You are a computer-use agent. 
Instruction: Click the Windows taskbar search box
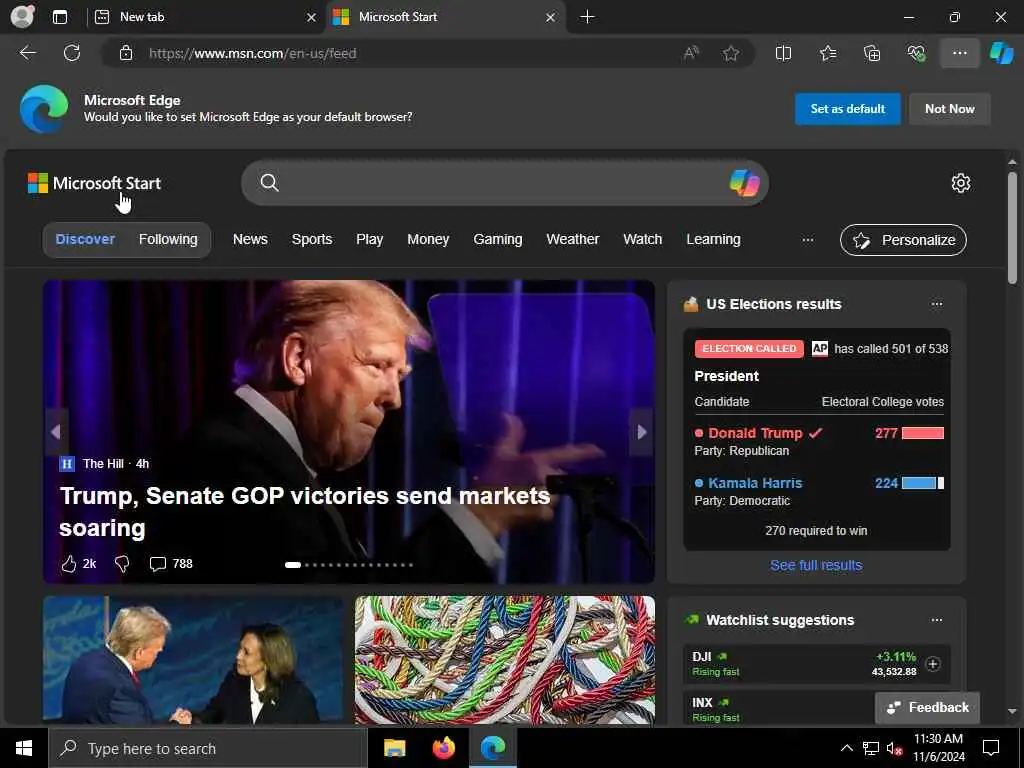click(x=208, y=748)
